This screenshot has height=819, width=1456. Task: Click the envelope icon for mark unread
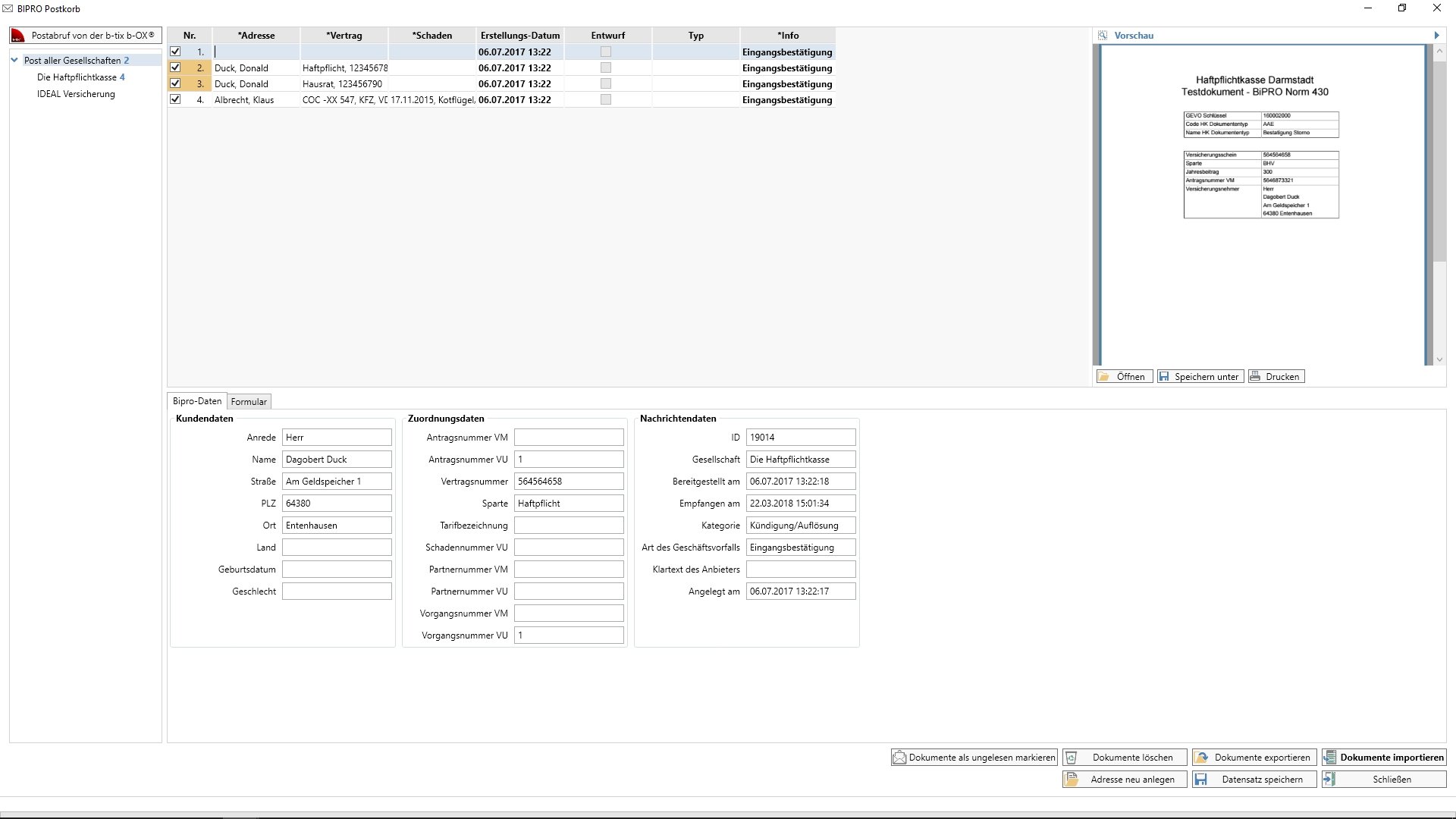pyautogui.click(x=899, y=758)
